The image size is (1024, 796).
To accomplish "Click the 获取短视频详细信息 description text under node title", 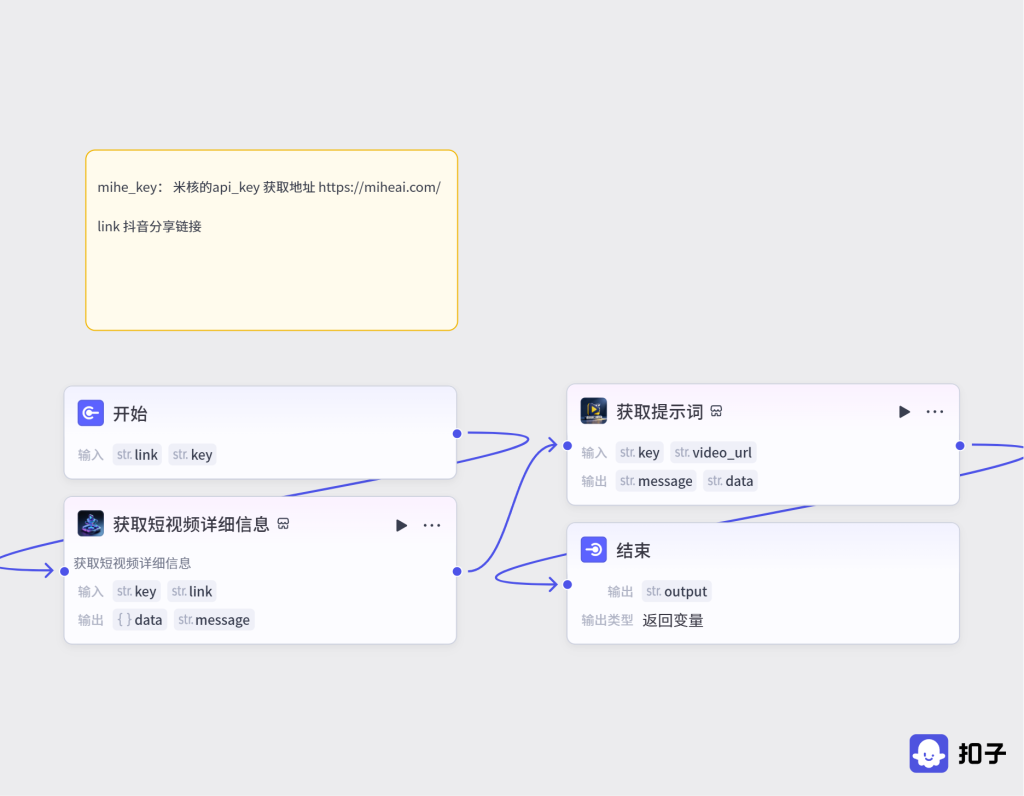I will (132, 563).
